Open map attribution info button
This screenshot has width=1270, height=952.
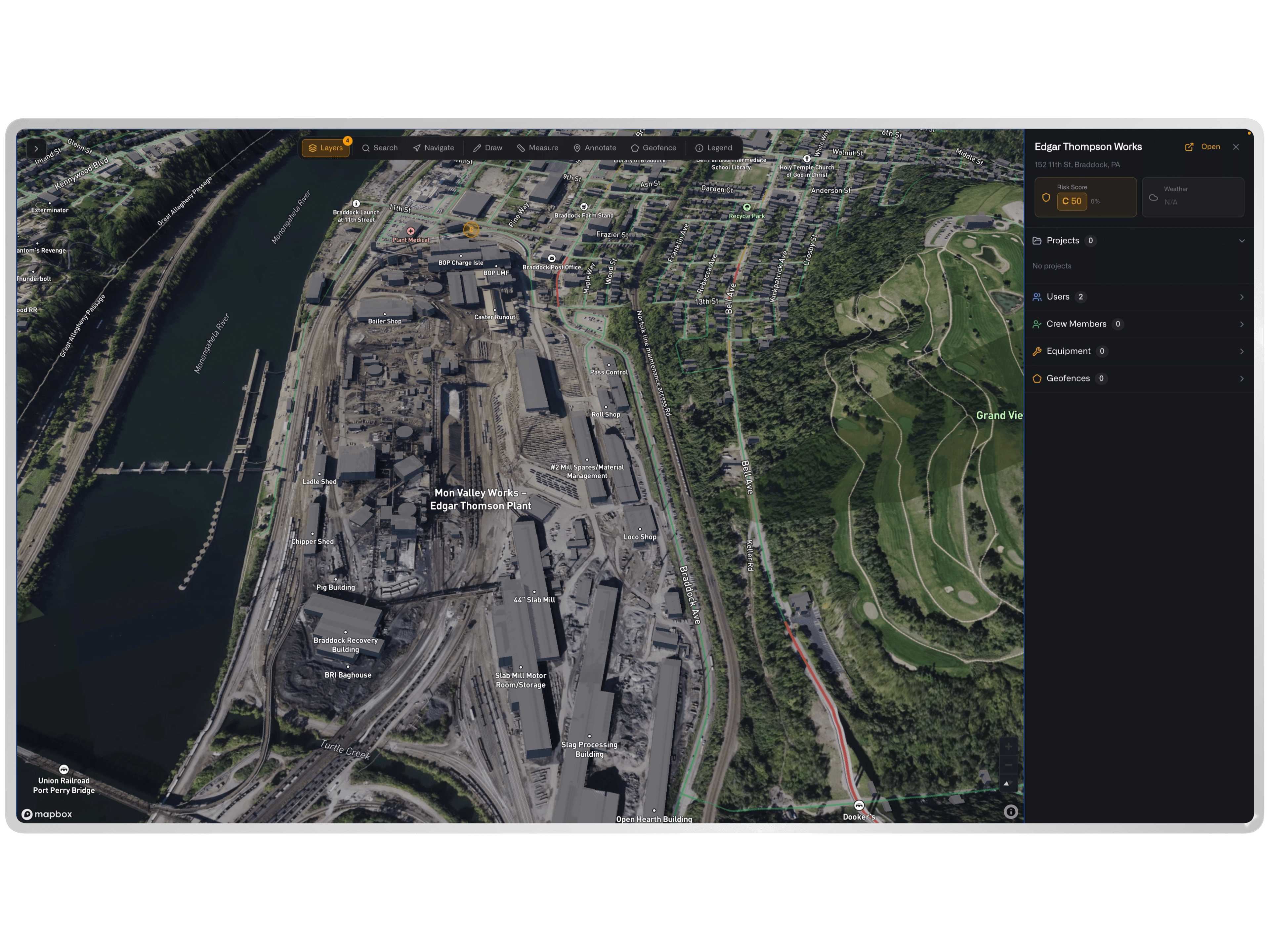pyautogui.click(x=1011, y=812)
